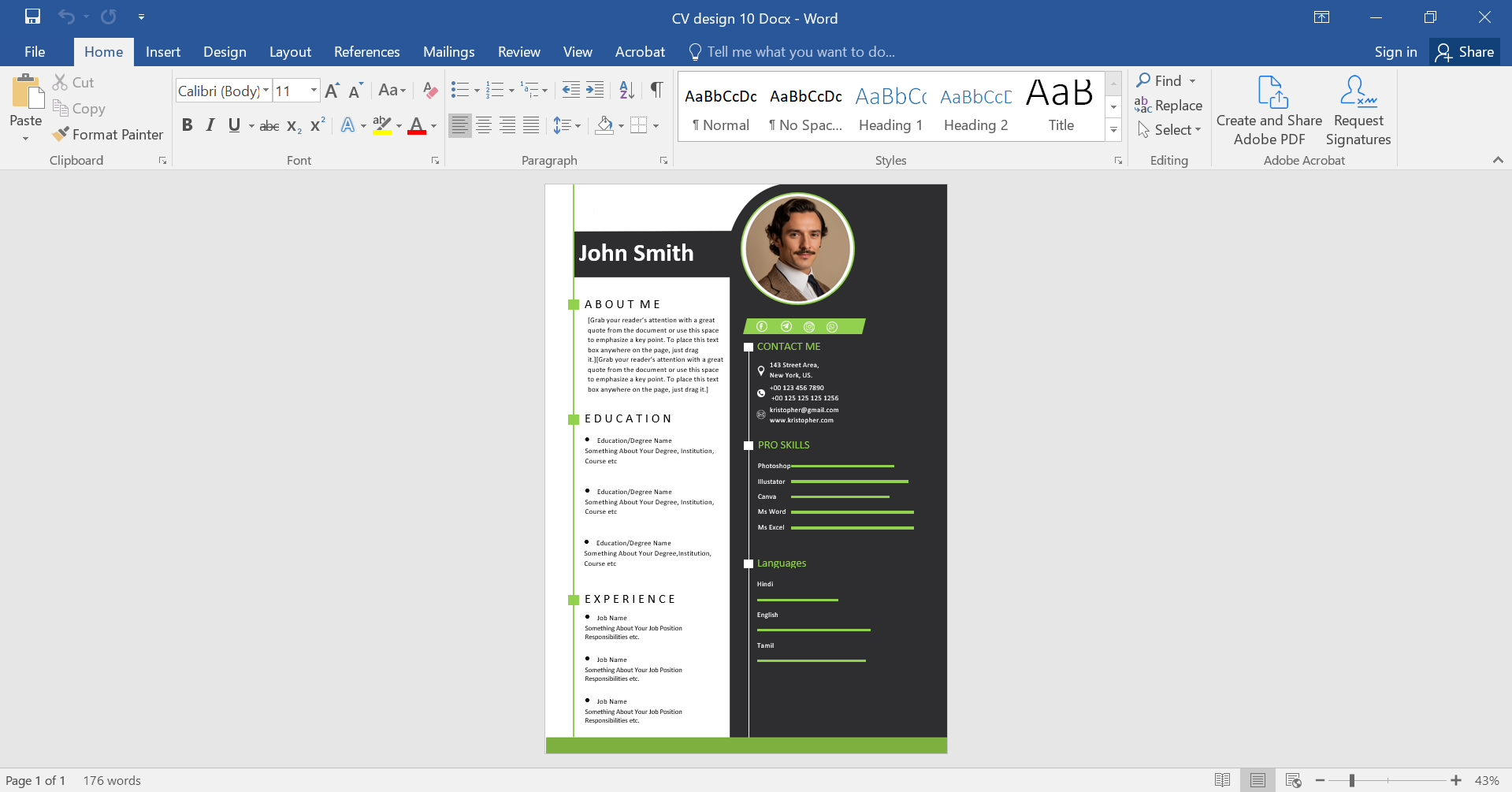This screenshot has width=1512, height=792.
Task: Click the word count in the status bar
Action: [111, 780]
